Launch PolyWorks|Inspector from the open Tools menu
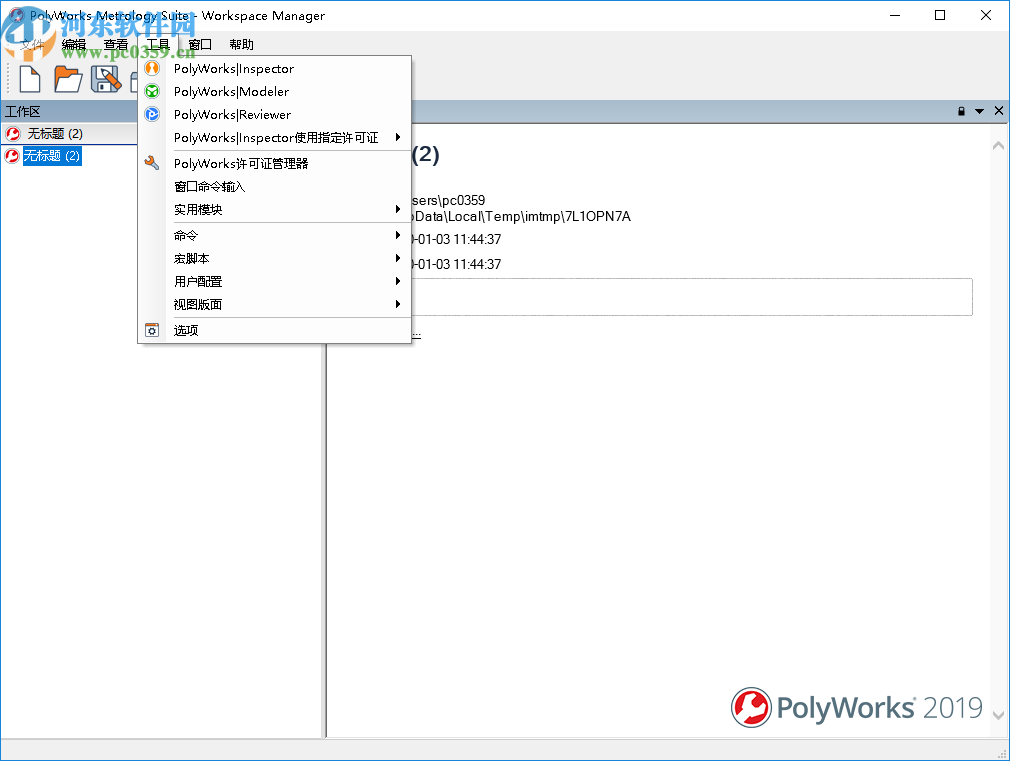 click(233, 68)
